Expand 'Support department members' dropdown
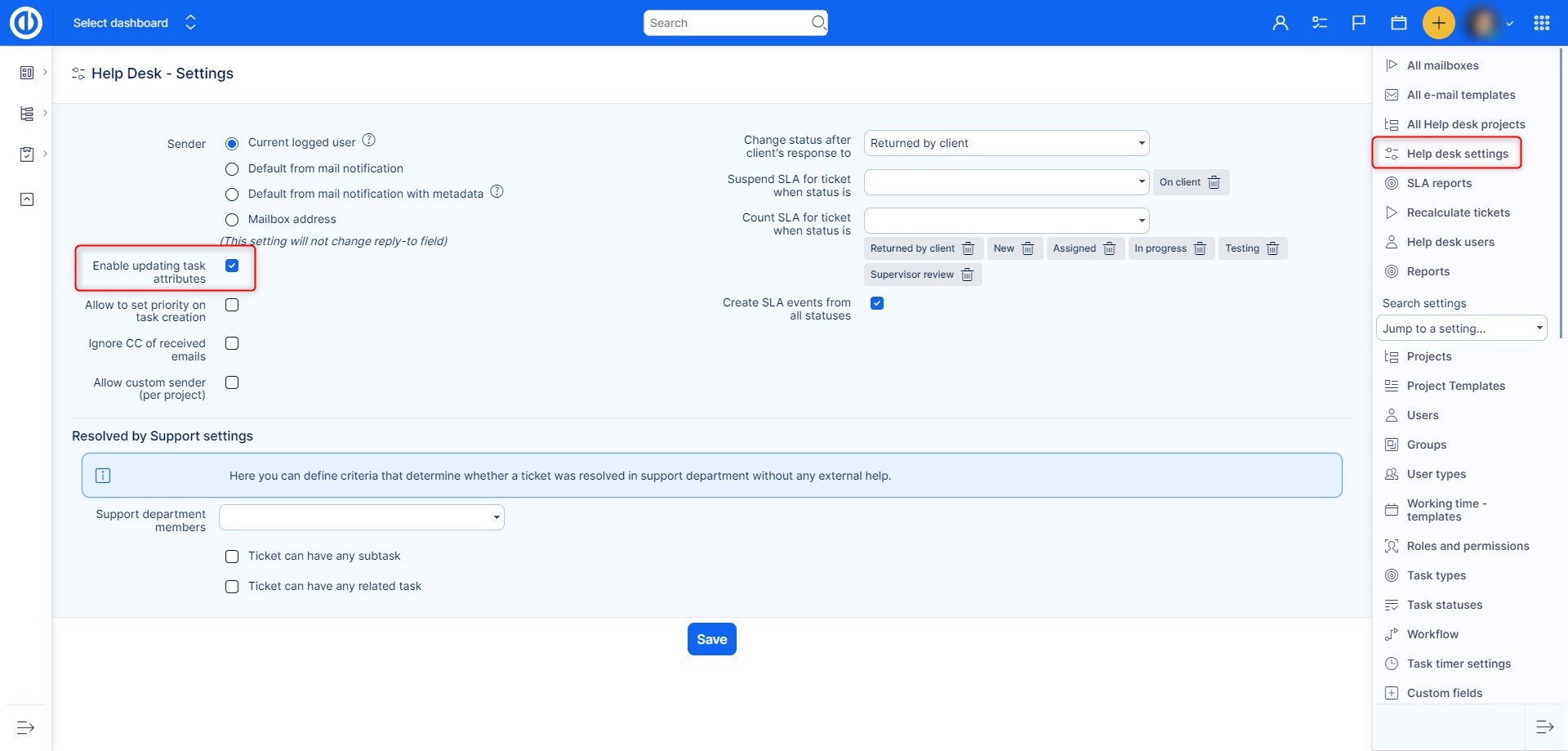 point(361,517)
